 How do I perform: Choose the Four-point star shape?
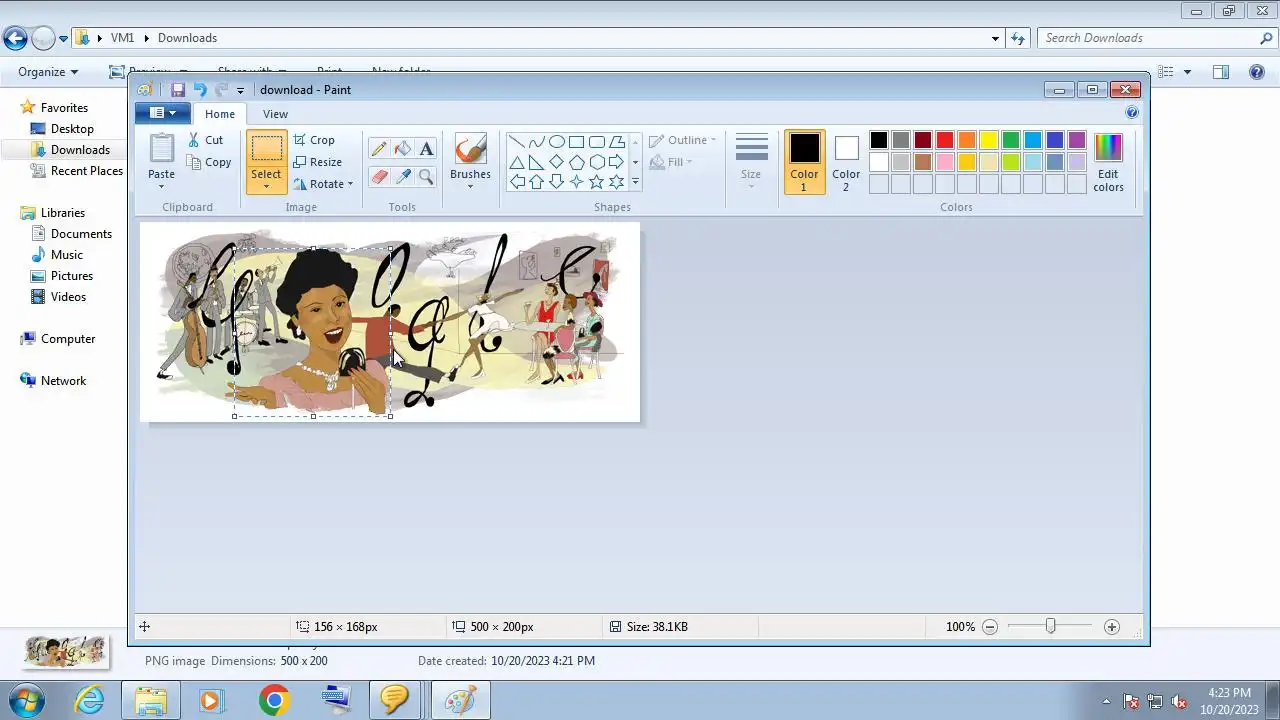tap(577, 182)
